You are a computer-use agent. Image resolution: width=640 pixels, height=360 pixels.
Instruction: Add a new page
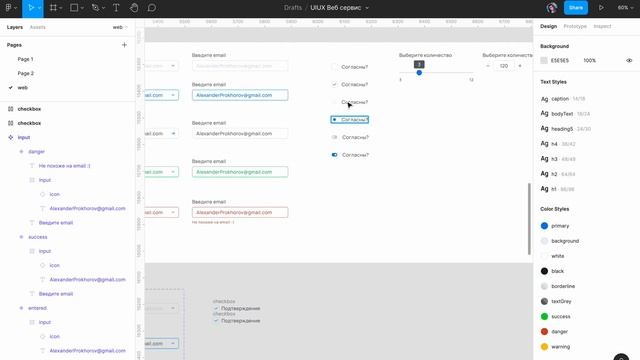[124, 45]
